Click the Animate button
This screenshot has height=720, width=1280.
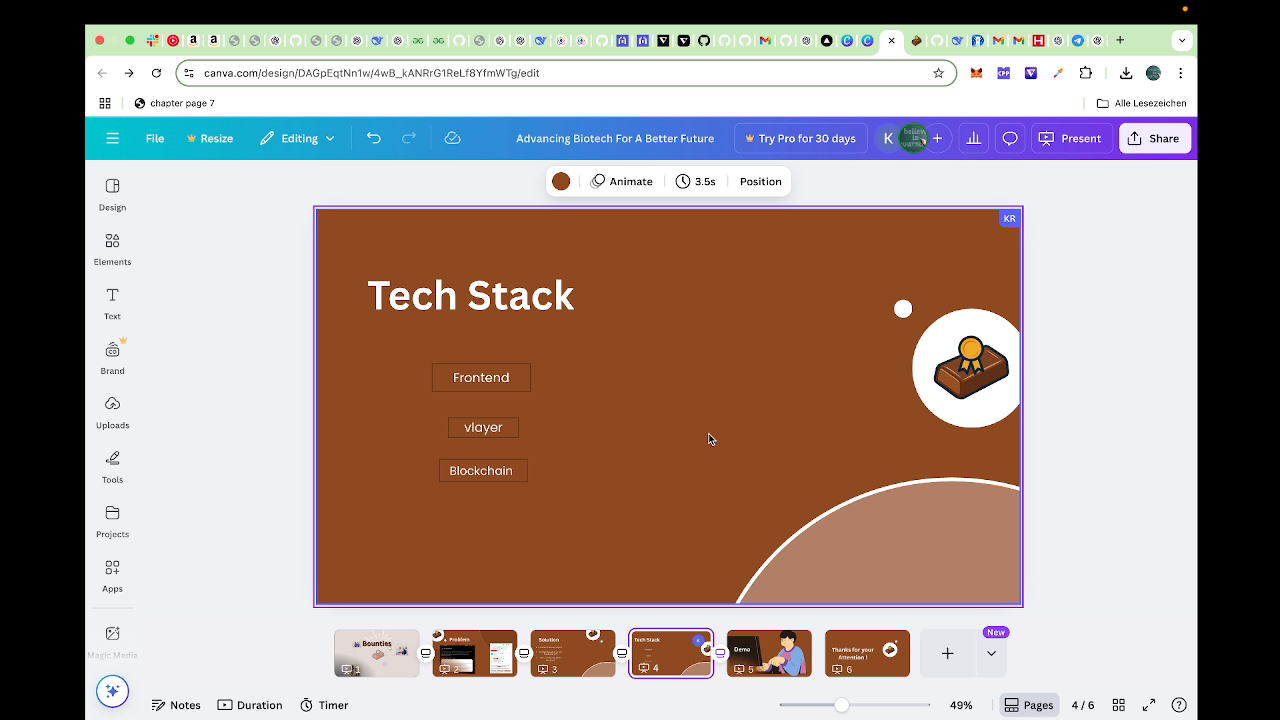pos(622,181)
